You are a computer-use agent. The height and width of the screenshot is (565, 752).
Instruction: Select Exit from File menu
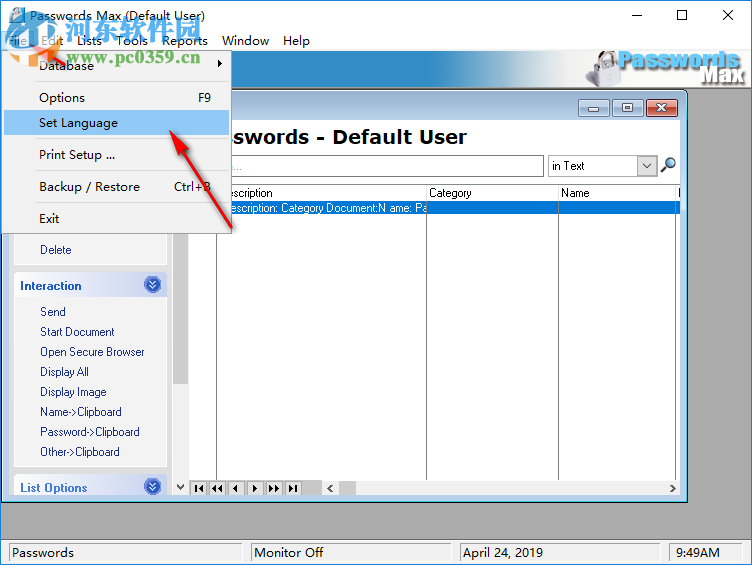[116, 219]
